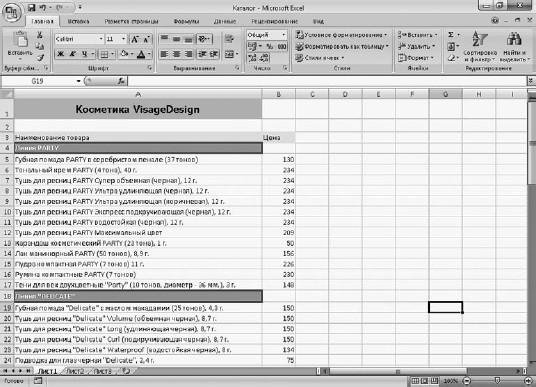Open the font name Calibri dropdown
Screen dimensions: 536x387
point(101,39)
